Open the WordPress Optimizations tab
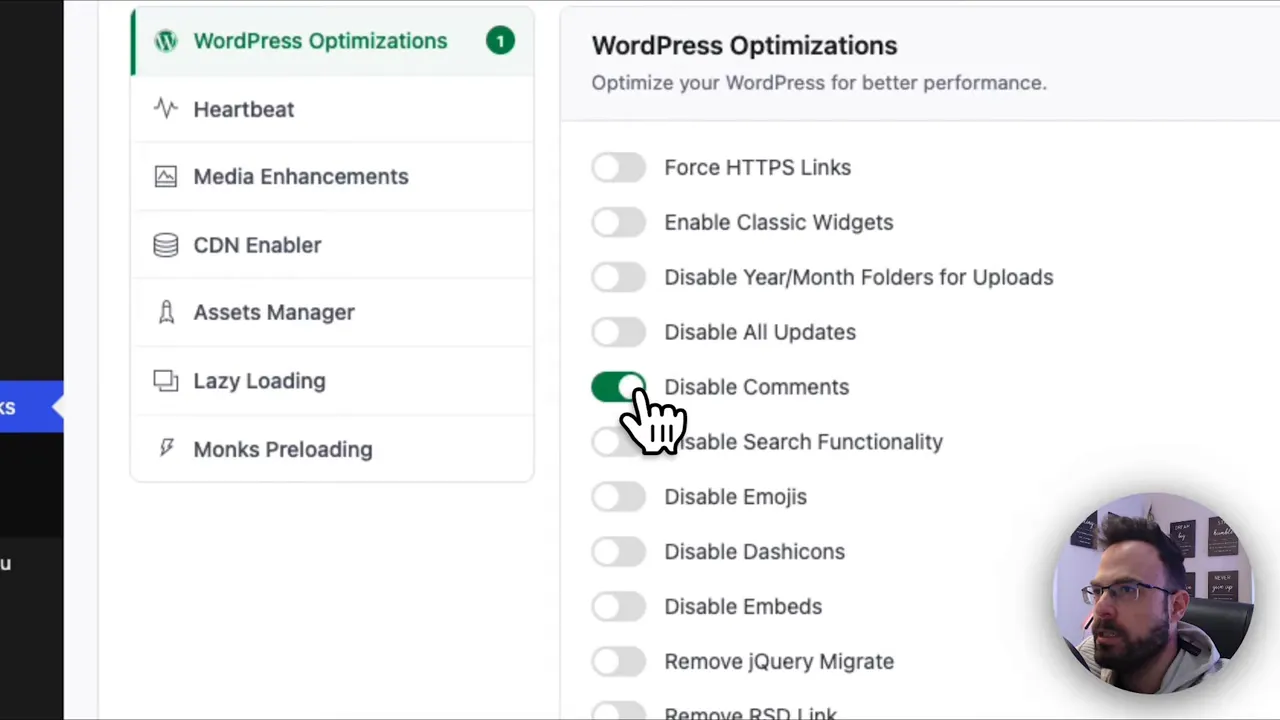Screen dimensions: 1280x720 tap(332, 41)
